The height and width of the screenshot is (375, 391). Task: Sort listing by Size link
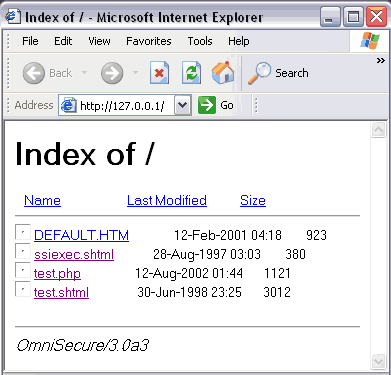pyautogui.click(x=253, y=200)
